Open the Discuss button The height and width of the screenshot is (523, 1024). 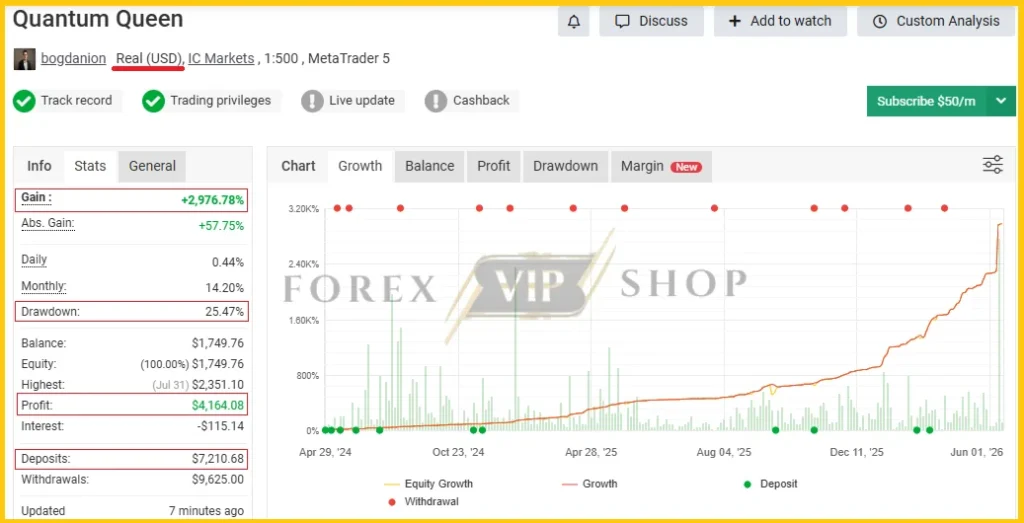[x=651, y=21]
